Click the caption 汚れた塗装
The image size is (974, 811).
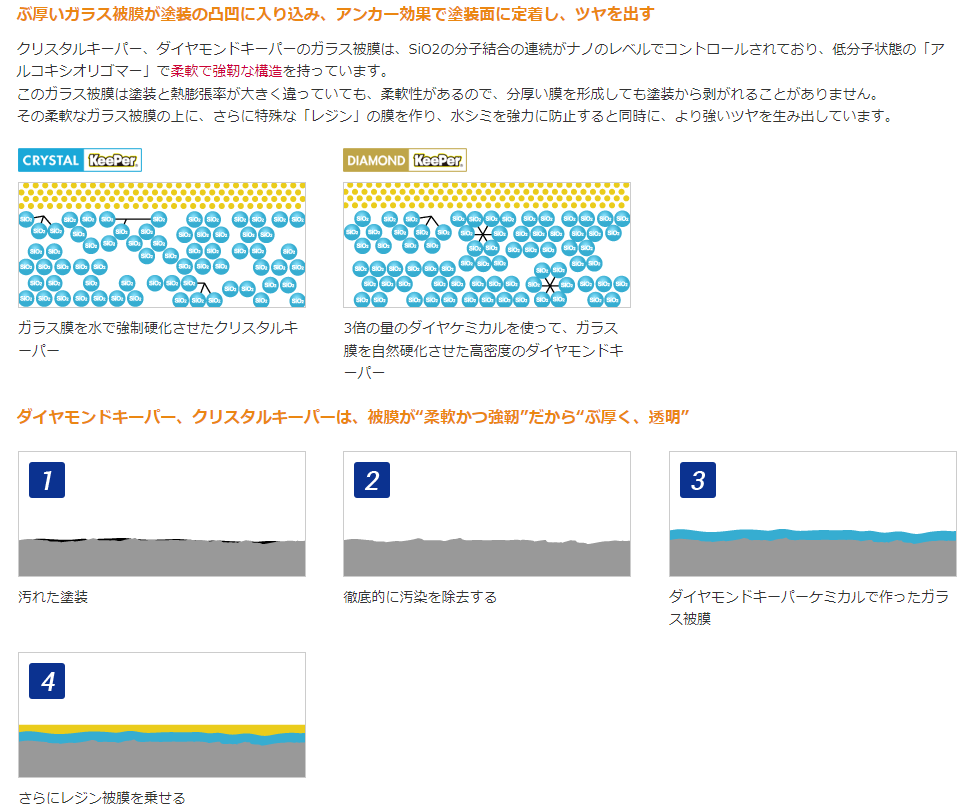point(53,597)
